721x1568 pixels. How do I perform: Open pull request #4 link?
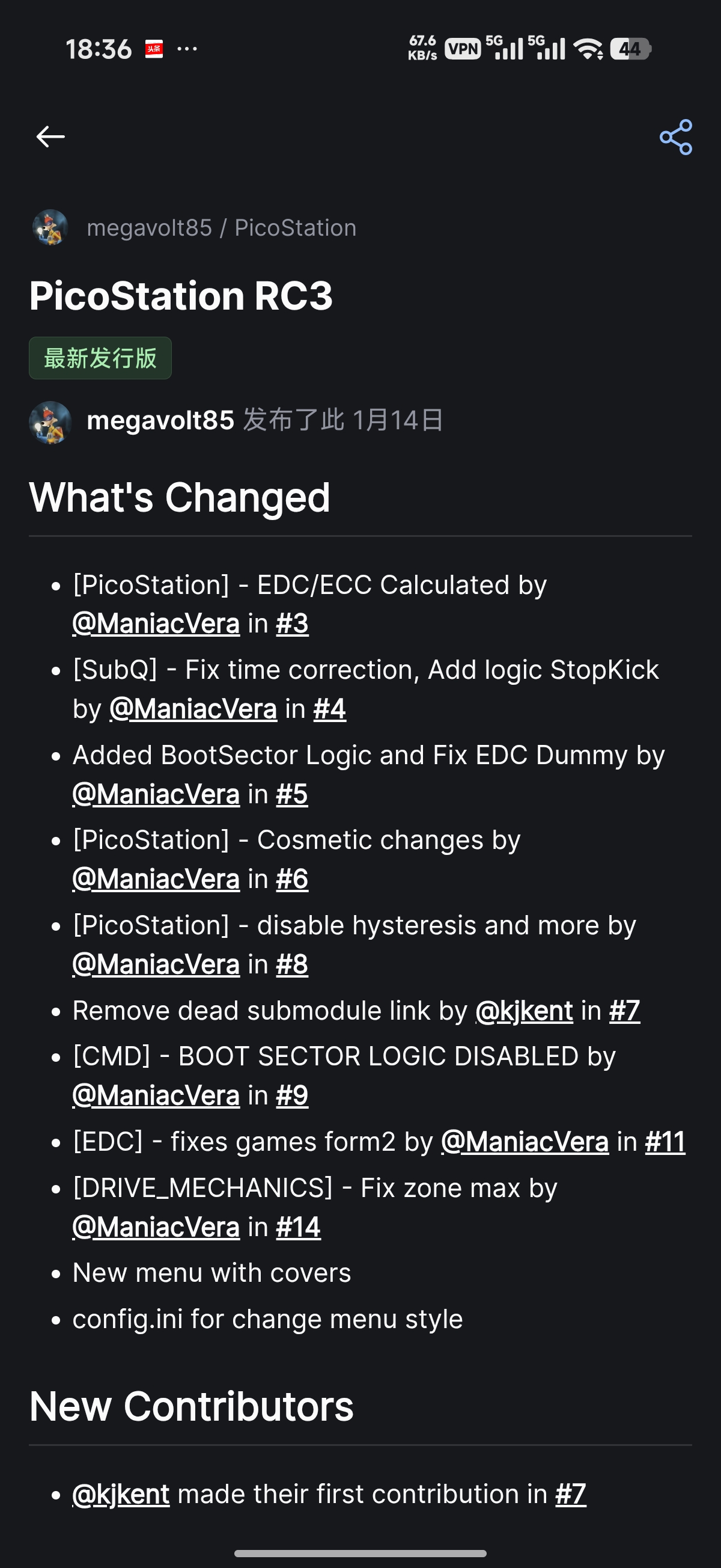pyautogui.click(x=330, y=709)
